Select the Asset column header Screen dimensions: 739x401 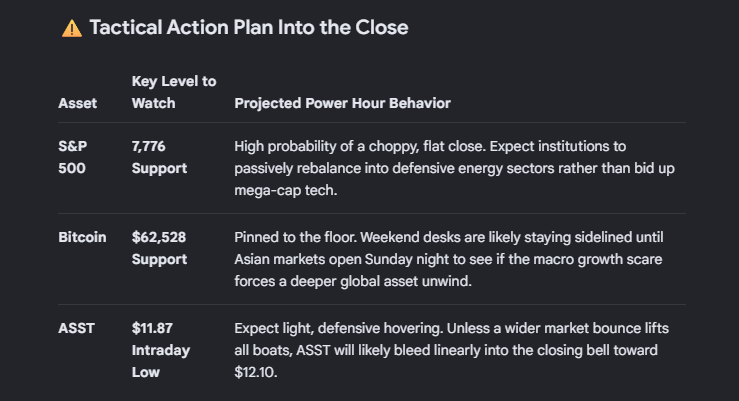coord(77,103)
